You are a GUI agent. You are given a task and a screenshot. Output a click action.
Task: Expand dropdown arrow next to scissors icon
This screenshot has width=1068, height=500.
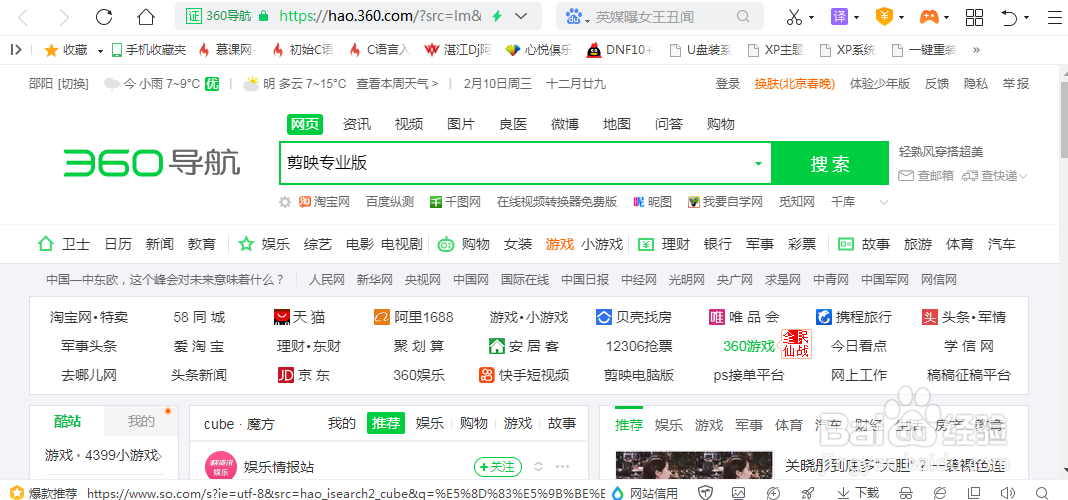click(x=812, y=17)
